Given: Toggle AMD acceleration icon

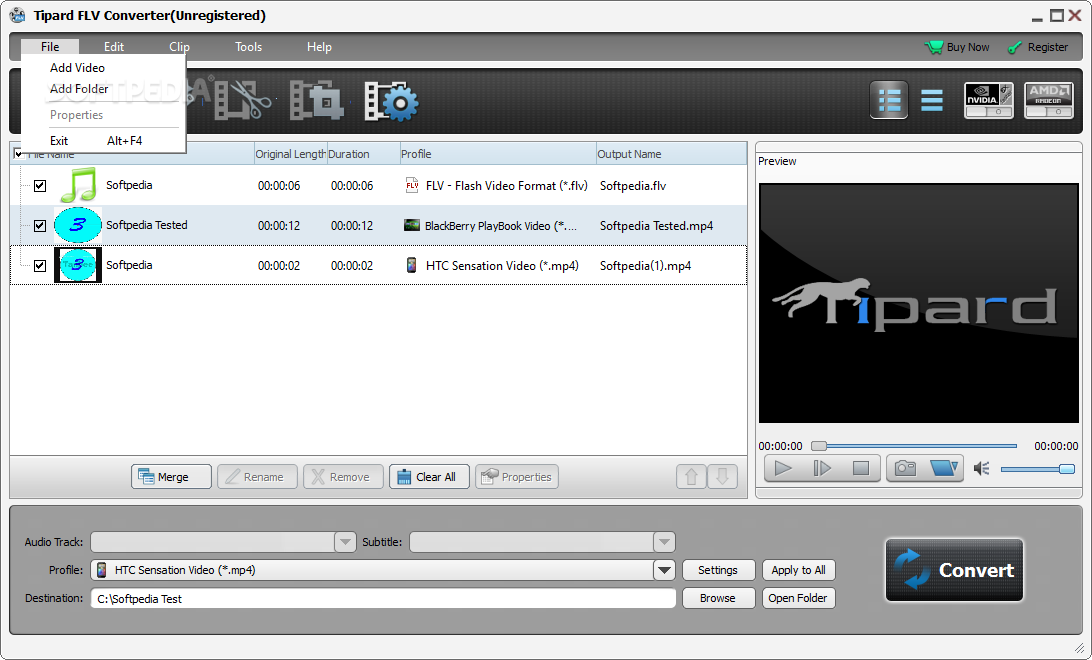Looking at the screenshot, I should 1049,100.
